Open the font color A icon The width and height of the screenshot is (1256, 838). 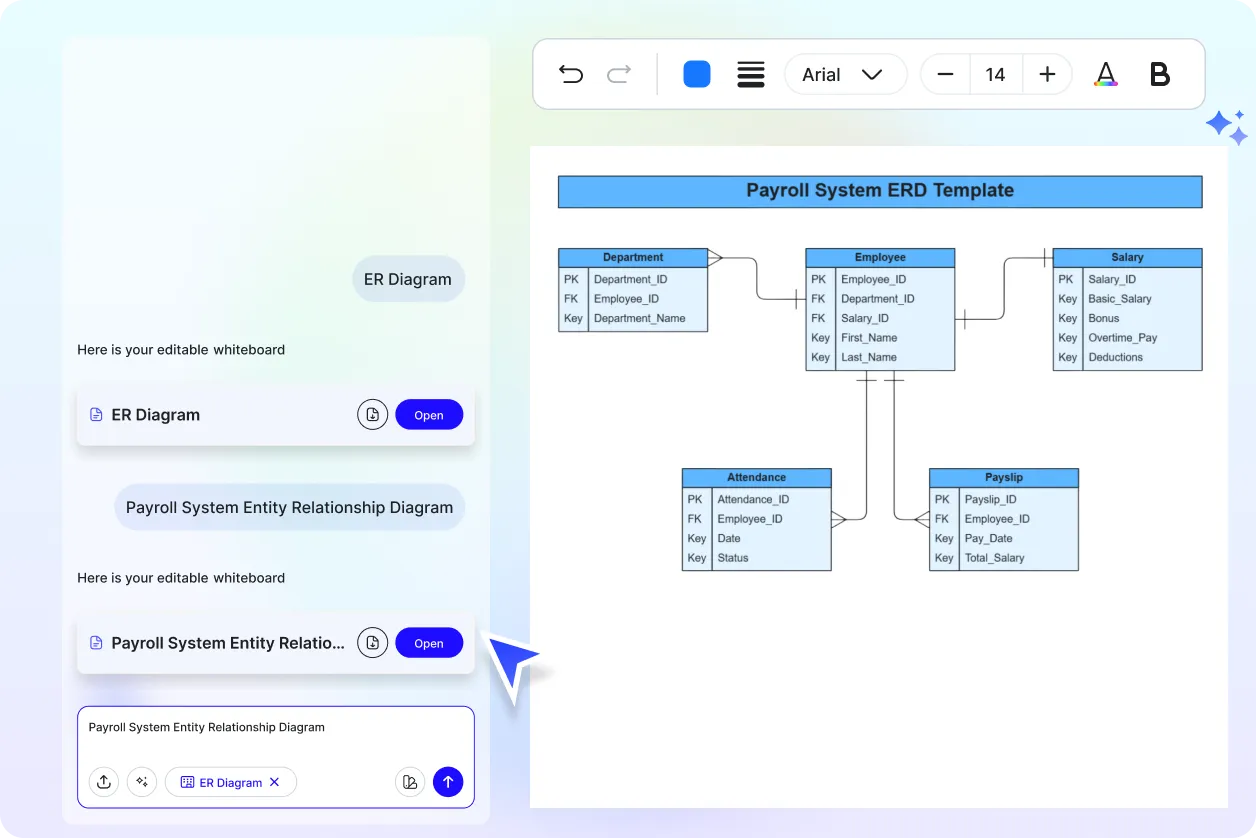click(x=1105, y=74)
